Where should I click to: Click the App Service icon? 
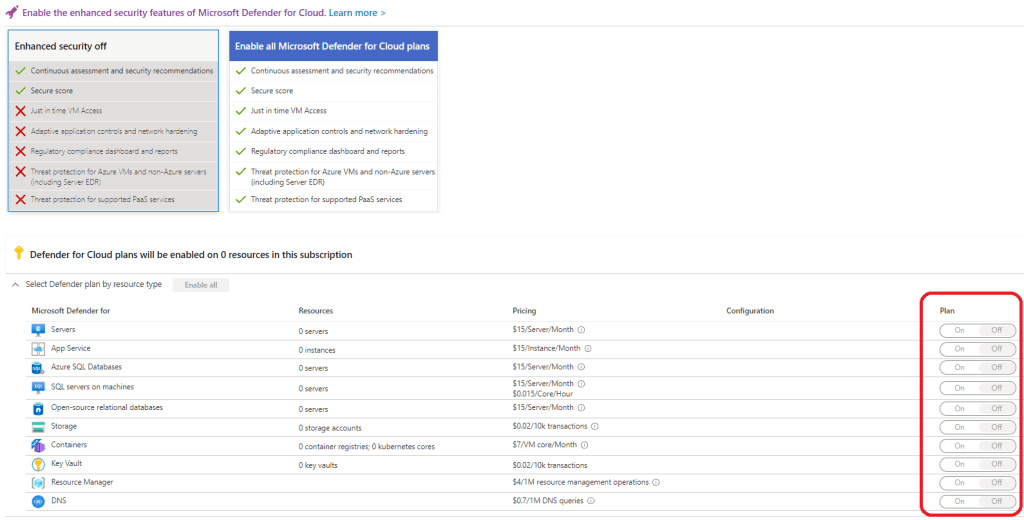pos(38,349)
